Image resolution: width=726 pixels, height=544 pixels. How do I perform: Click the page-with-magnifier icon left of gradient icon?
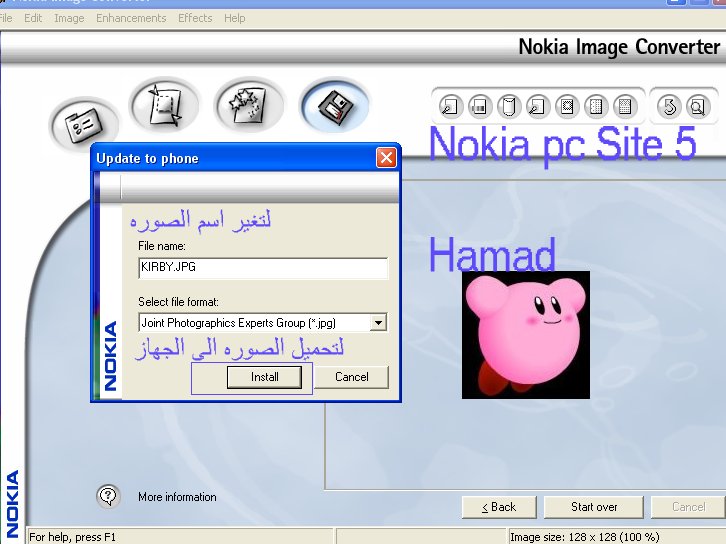[x=451, y=106]
